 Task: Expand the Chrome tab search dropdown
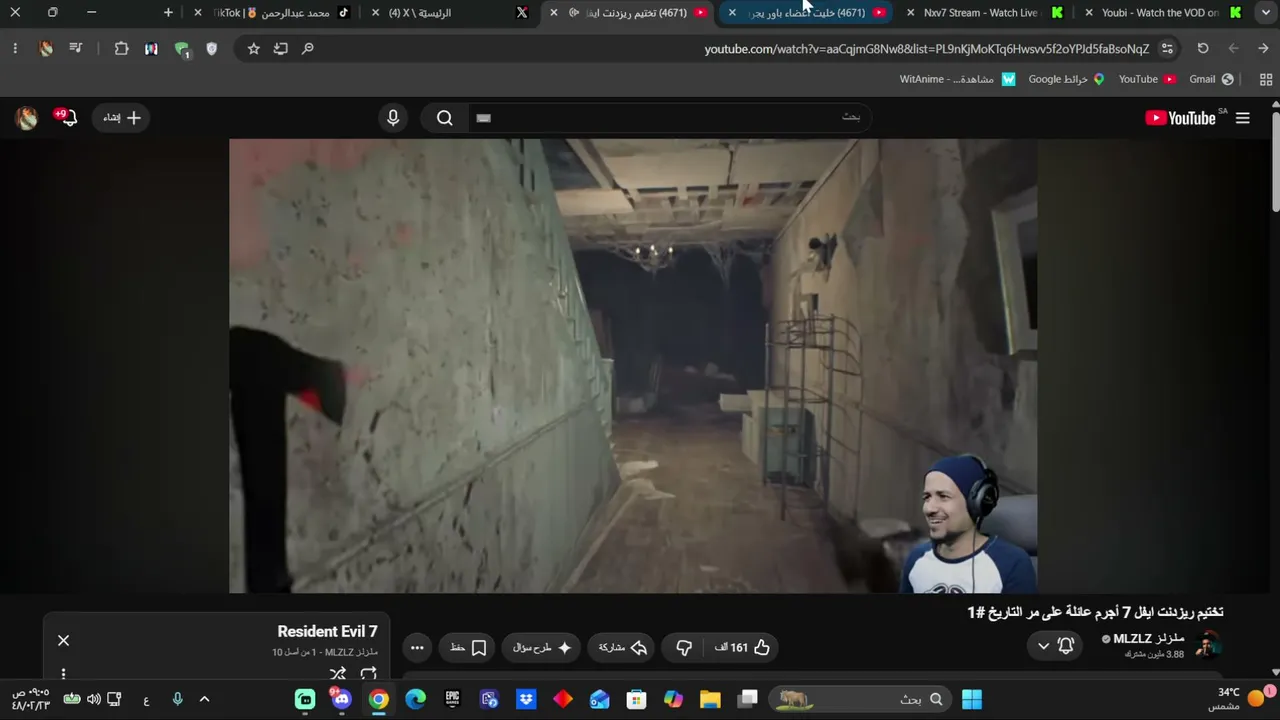[1265, 12]
